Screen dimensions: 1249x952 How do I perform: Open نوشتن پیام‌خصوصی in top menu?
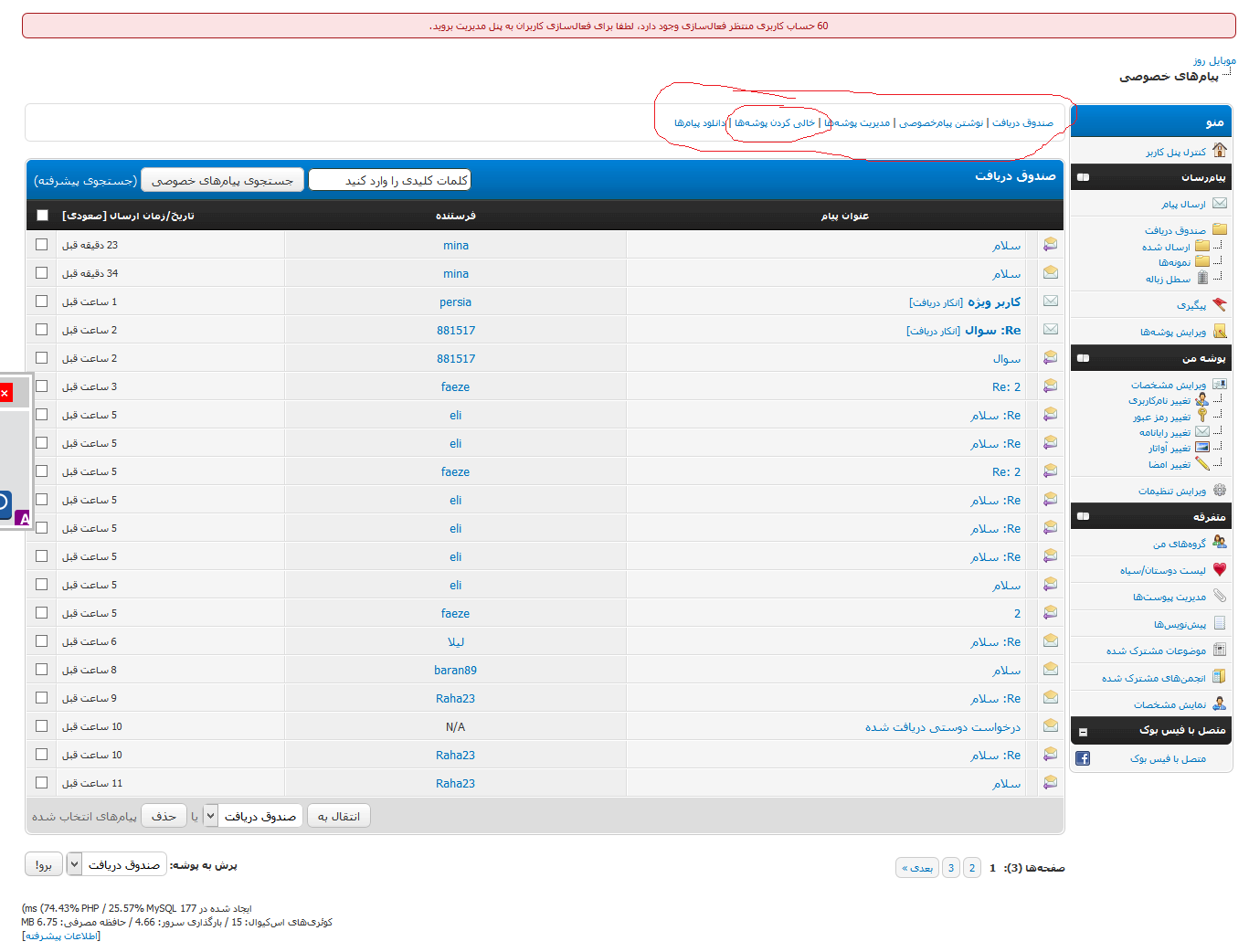941,122
